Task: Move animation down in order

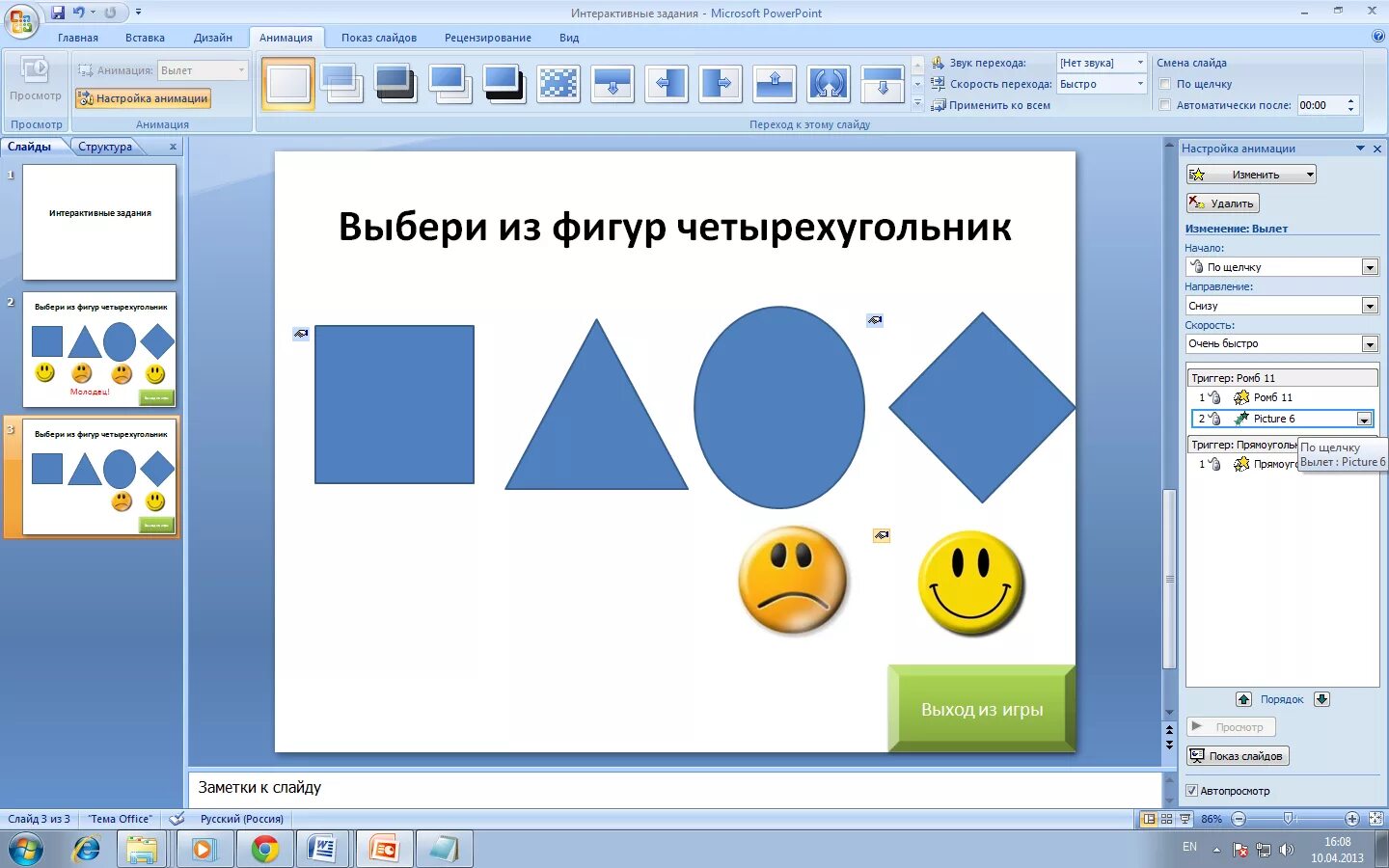Action: click(1321, 699)
